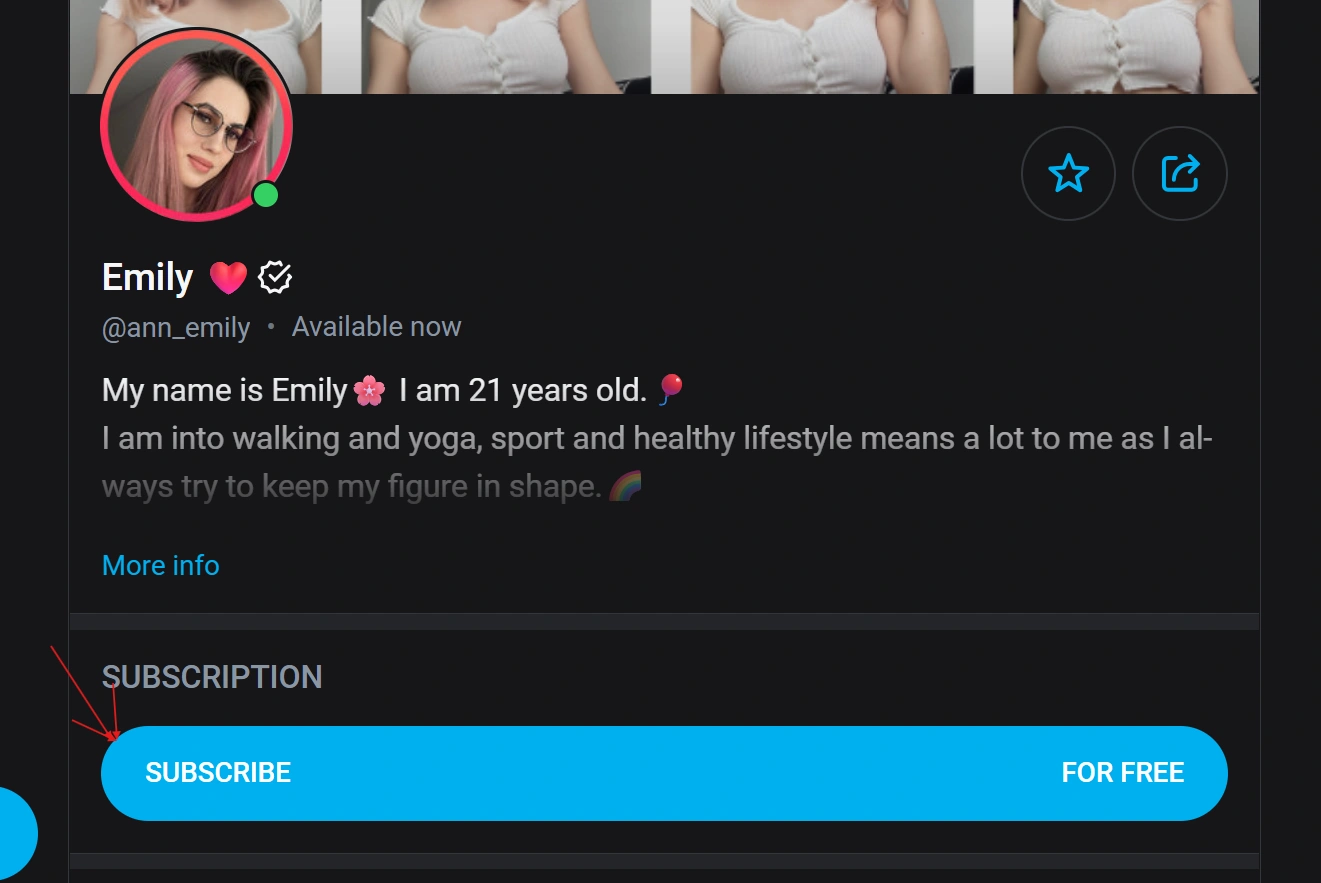Viewport: 1321px width, 883px height.
Task: Select the @ann_emily username handle
Action: pos(176,326)
